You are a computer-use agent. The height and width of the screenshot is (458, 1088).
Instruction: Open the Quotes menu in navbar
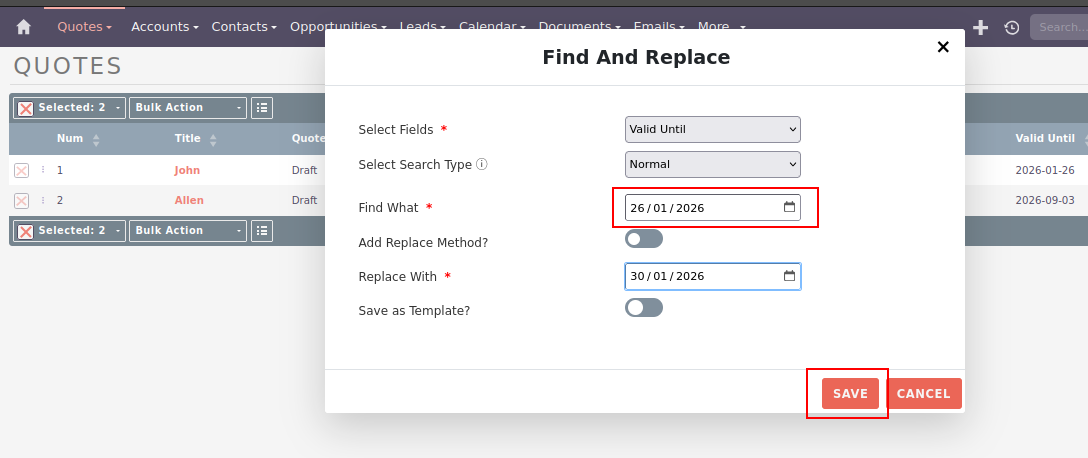(x=84, y=27)
